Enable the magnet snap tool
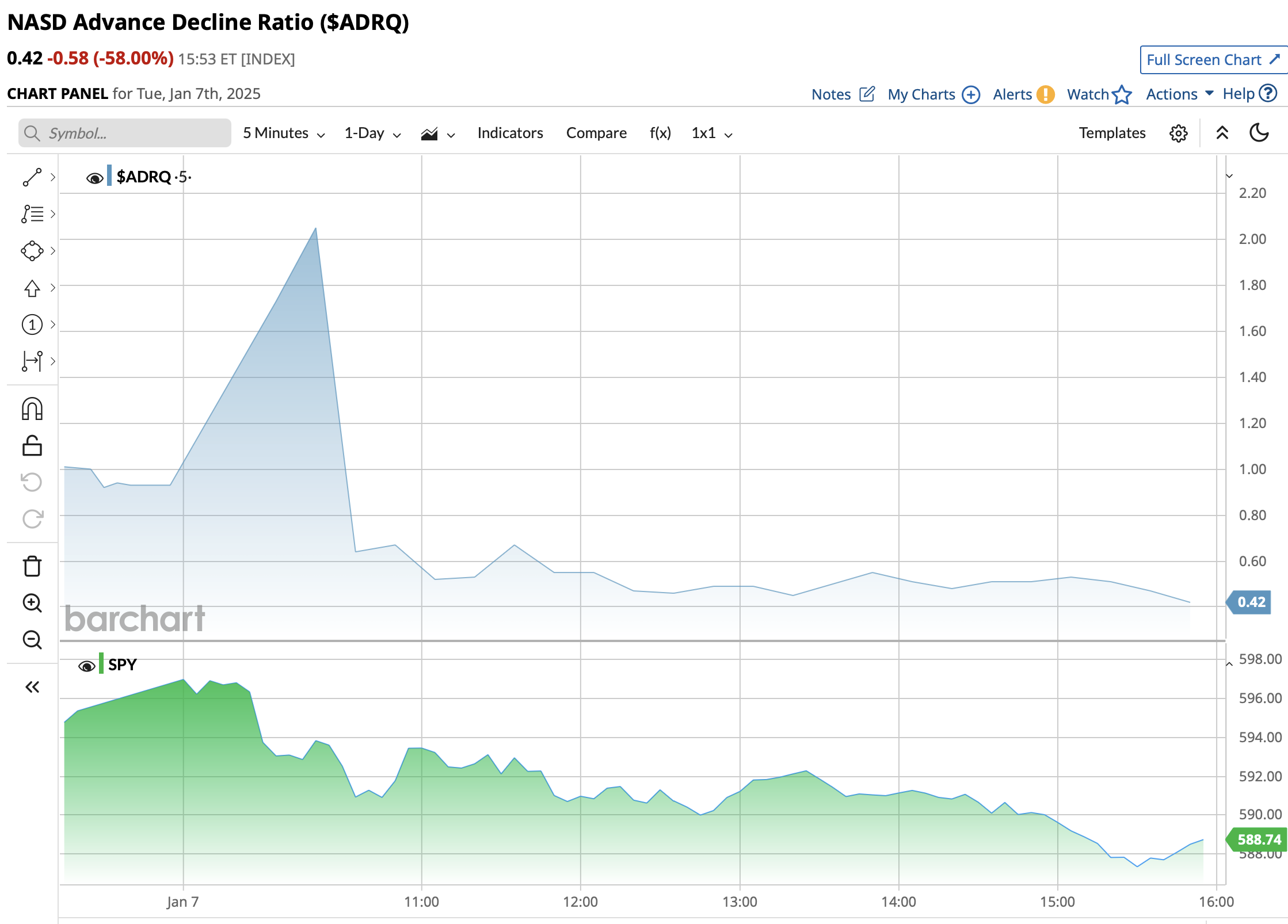The height and width of the screenshot is (924, 1288). point(32,409)
